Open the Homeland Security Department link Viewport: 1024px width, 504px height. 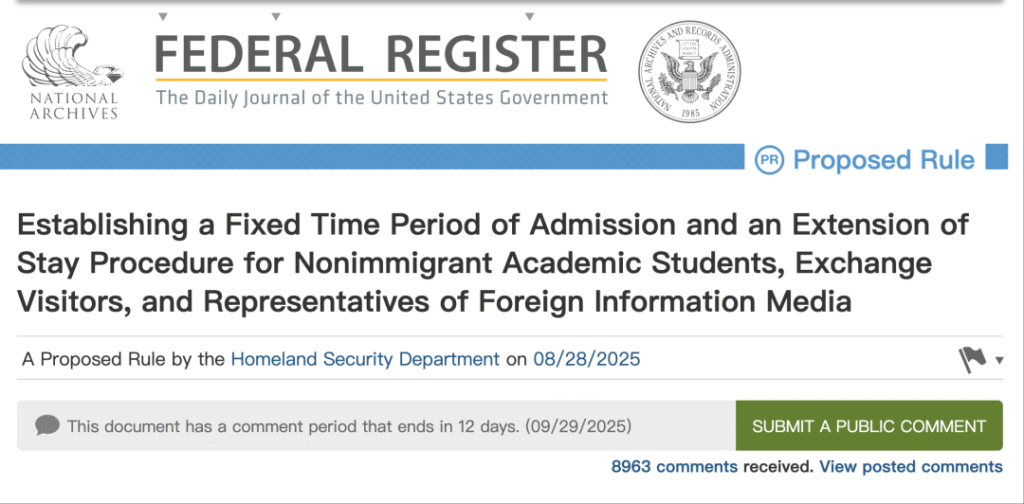pos(365,360)
